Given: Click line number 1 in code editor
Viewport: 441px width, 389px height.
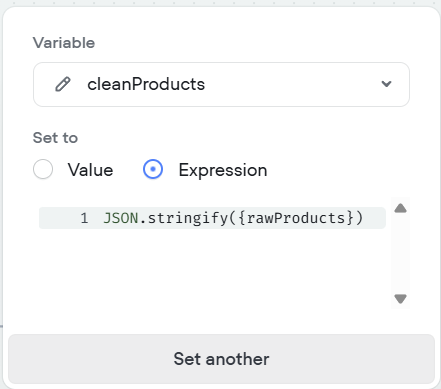Looking at the screenshot, I should pos(84,218).
